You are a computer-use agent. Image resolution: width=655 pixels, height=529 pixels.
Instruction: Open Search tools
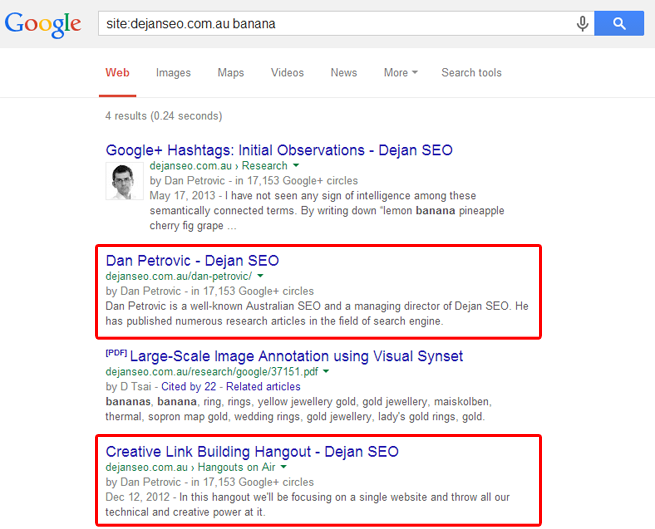472,73
